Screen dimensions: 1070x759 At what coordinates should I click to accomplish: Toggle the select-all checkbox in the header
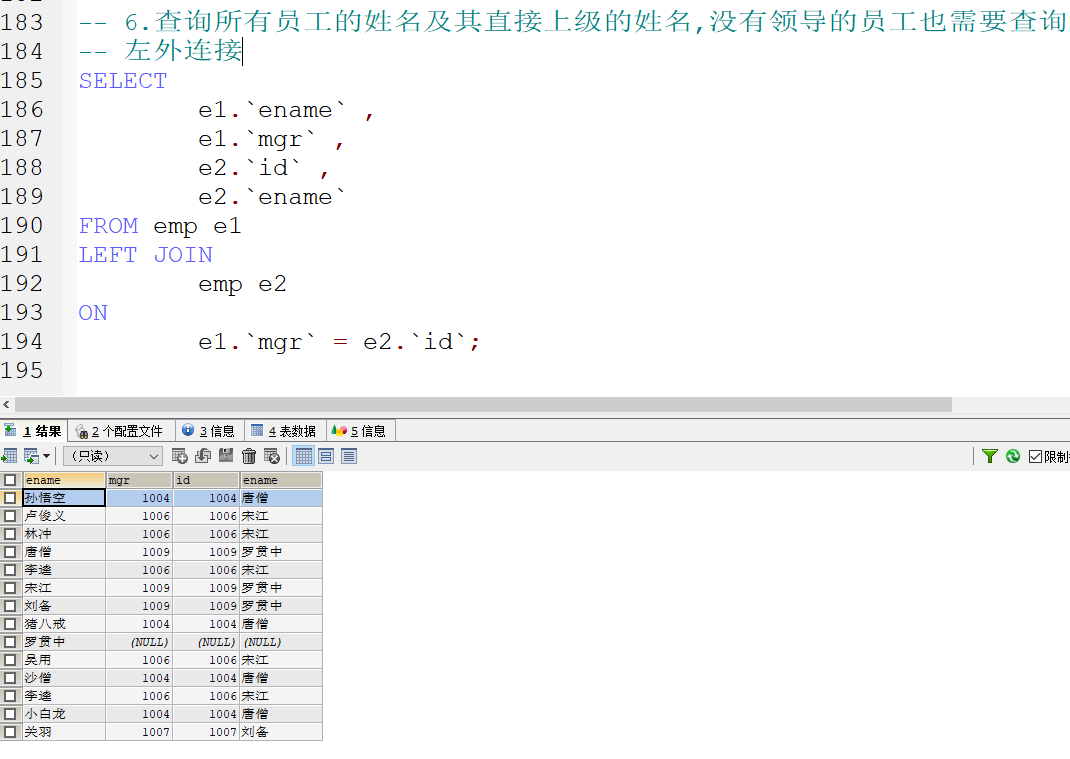click(10, 479)
